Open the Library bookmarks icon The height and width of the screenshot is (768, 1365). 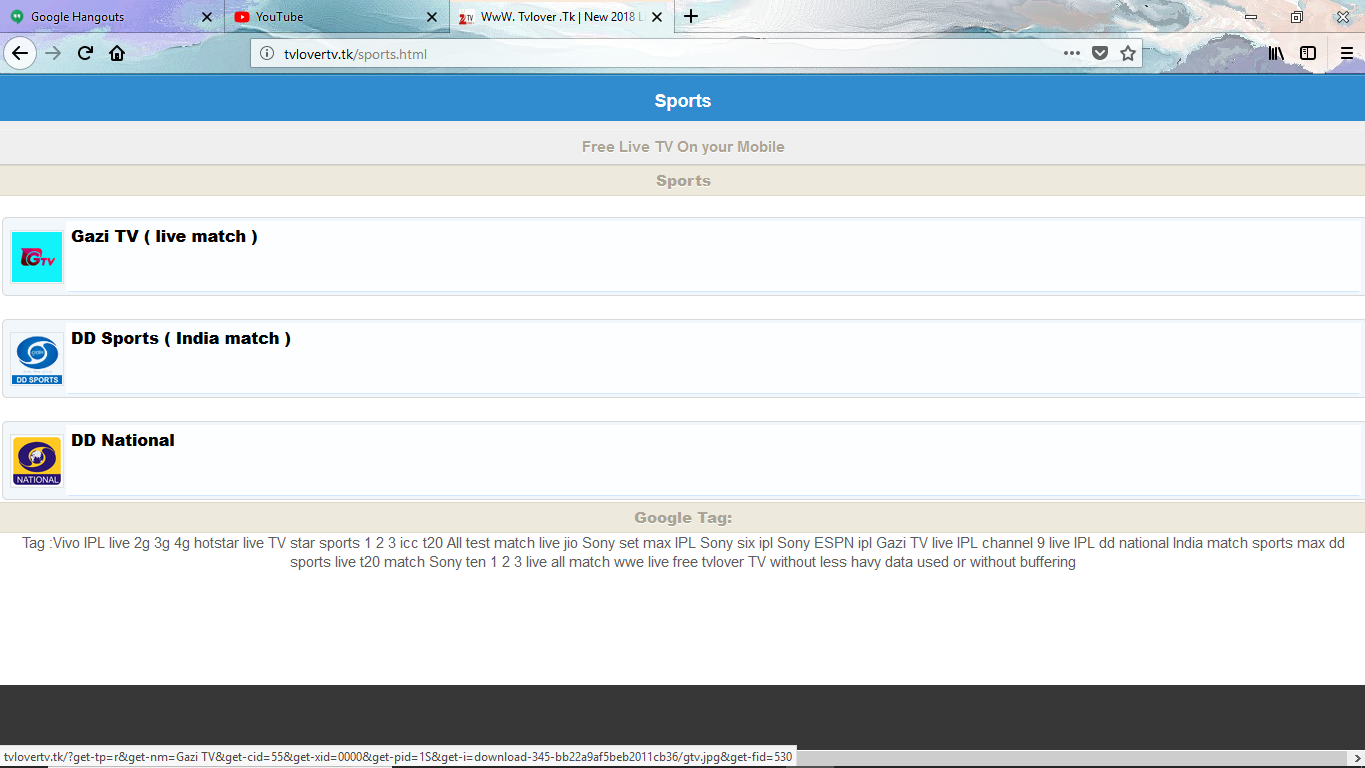pos(1276,54)
